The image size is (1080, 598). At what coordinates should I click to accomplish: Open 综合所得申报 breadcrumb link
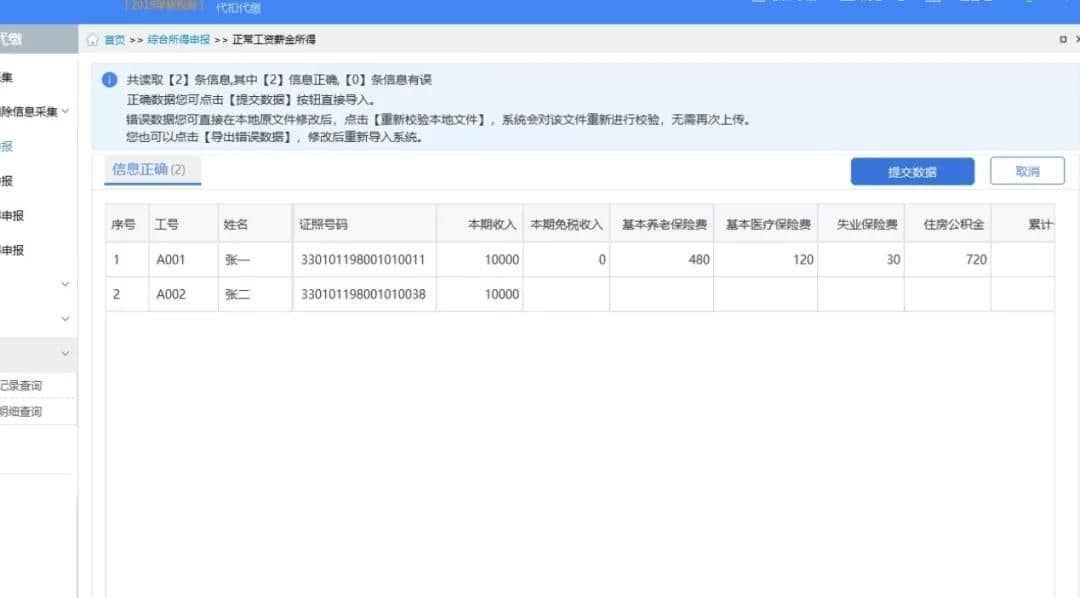178,40
